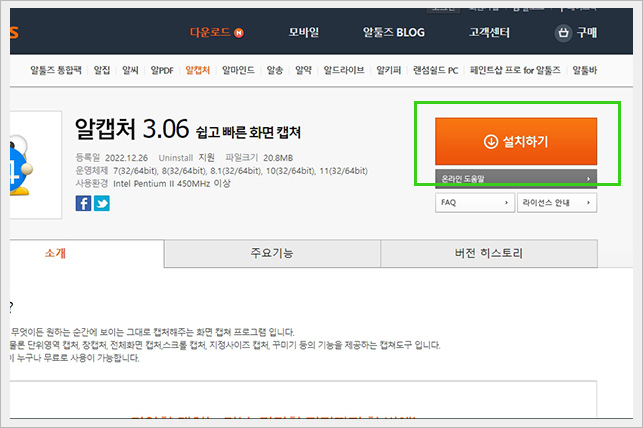Click the Facebook share icon

(83, 203)
